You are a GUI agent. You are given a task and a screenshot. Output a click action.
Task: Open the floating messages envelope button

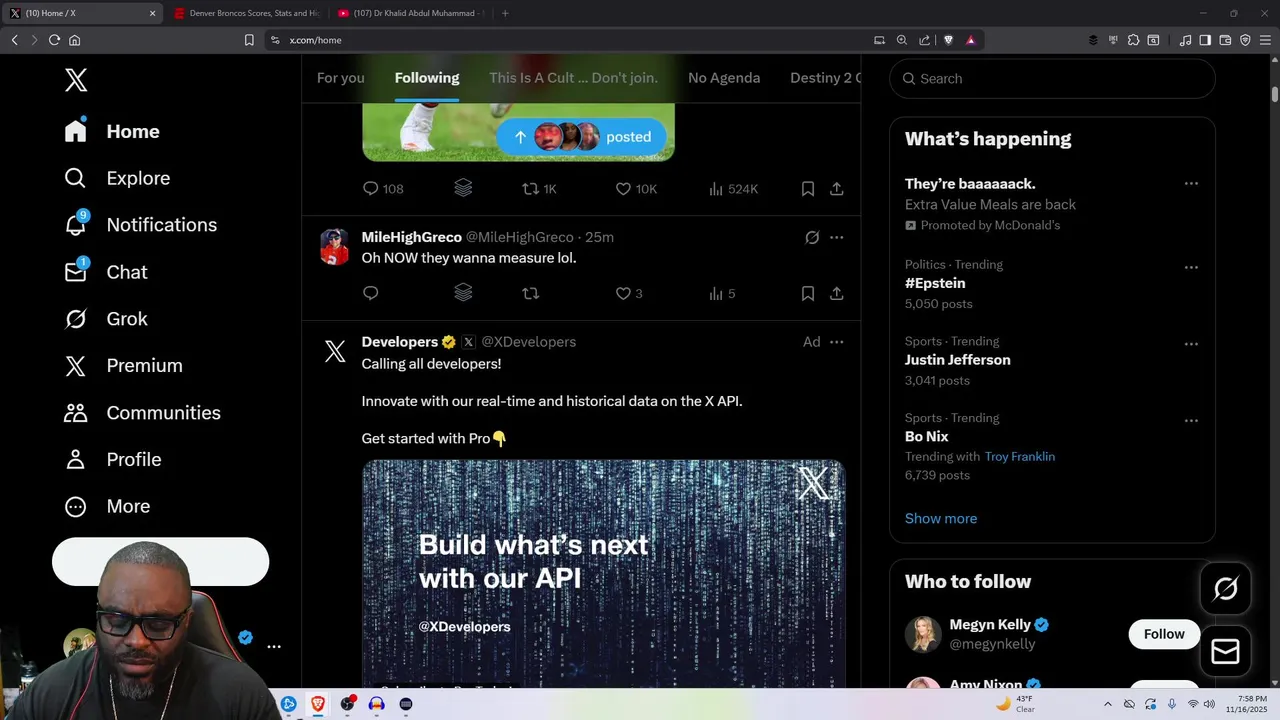[x=1225, y=652]
